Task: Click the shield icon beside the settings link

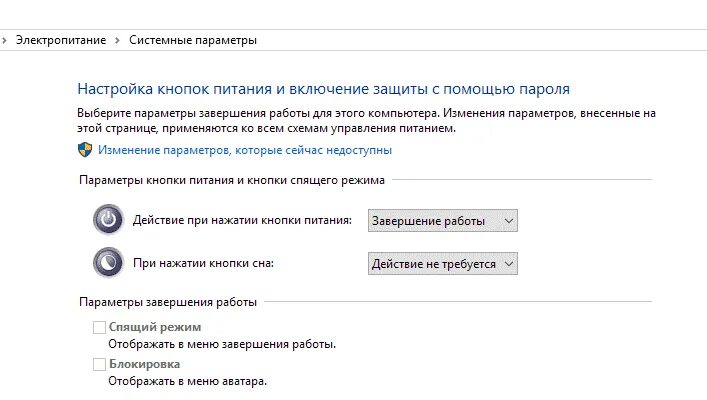Action: (84, 150)
